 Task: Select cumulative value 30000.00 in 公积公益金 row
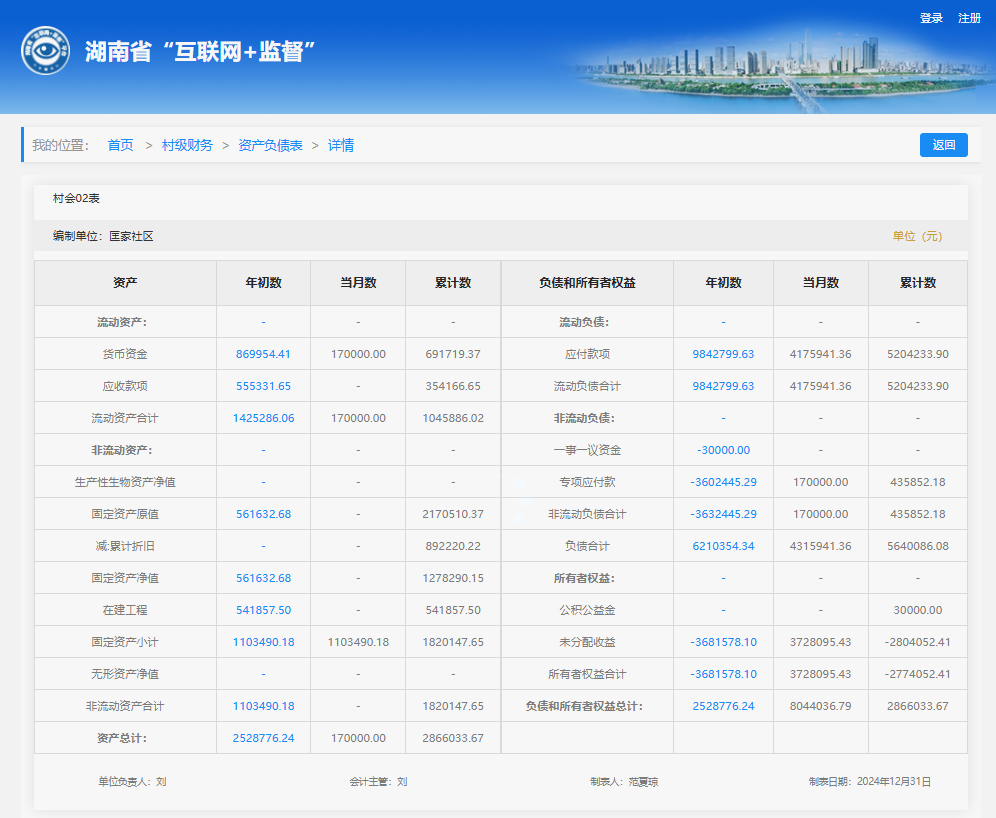(917, 610)
